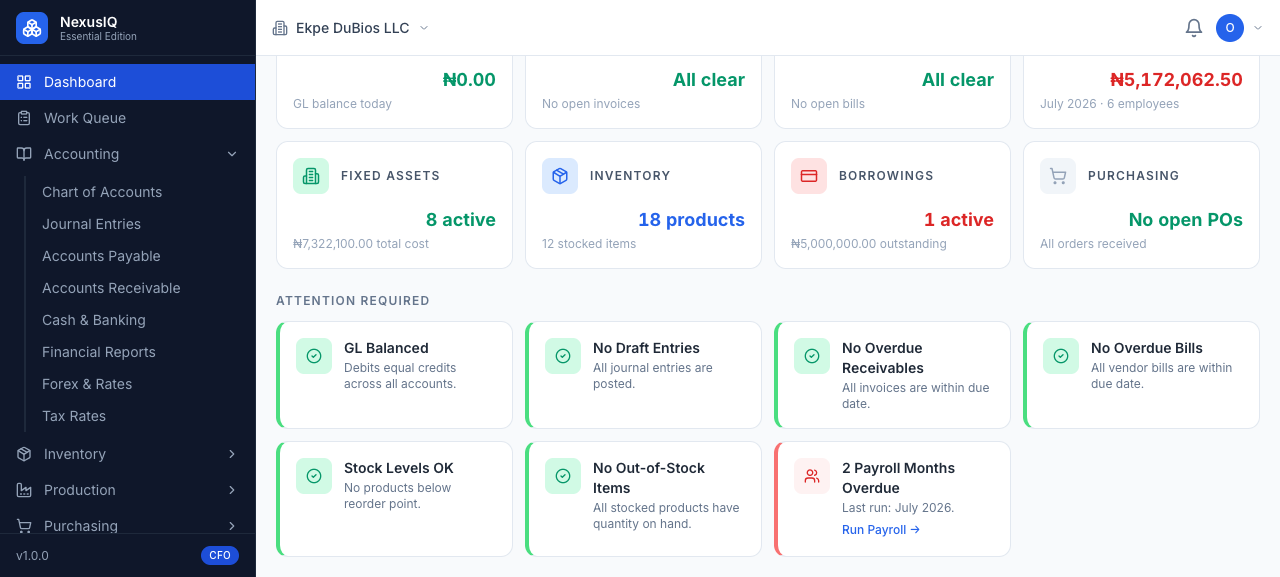The width and height of the screenshot is (1280, 577).
Task: Click the Run Payroll link
Action: (881, 530)
